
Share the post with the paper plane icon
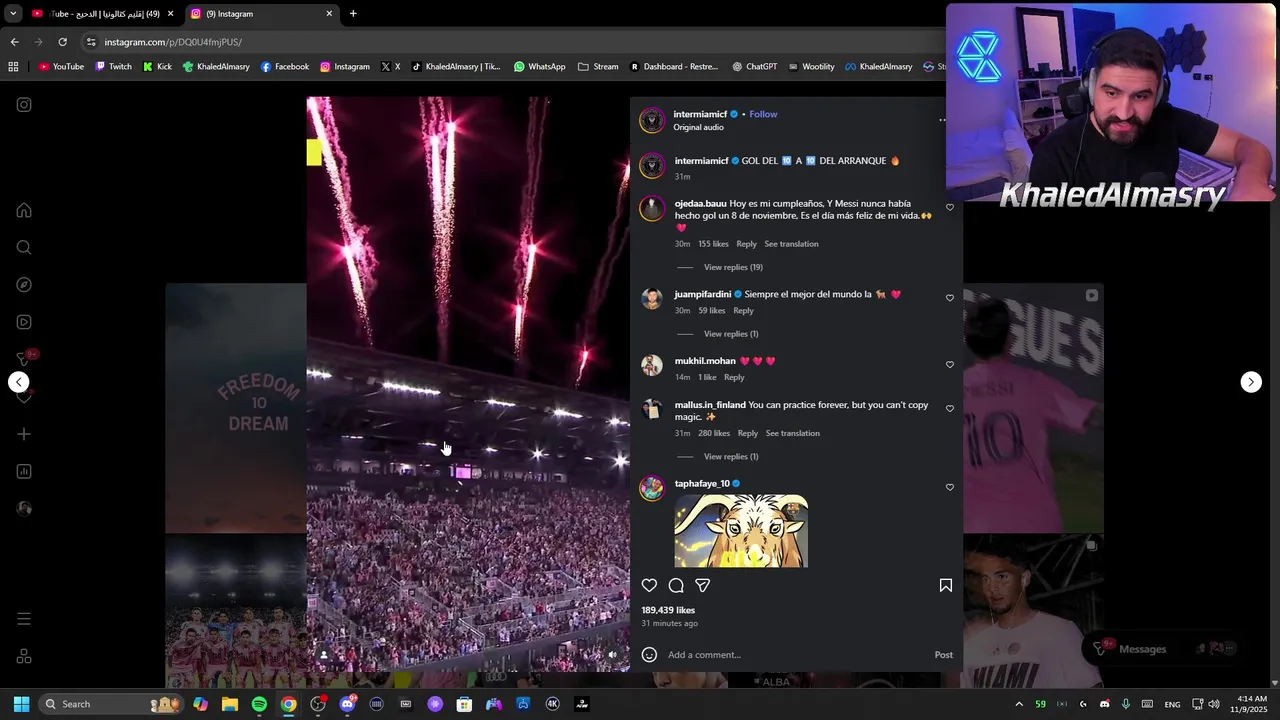[703, 586]
